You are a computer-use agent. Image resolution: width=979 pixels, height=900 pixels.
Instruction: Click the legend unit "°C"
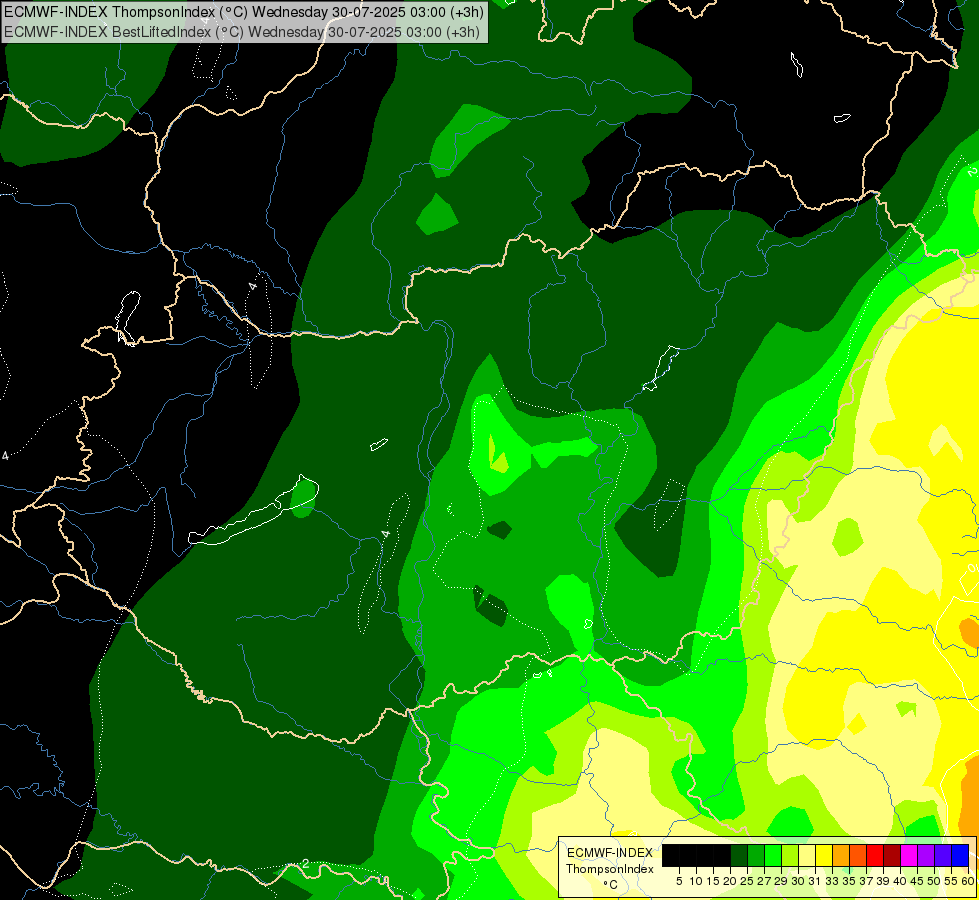610,885
